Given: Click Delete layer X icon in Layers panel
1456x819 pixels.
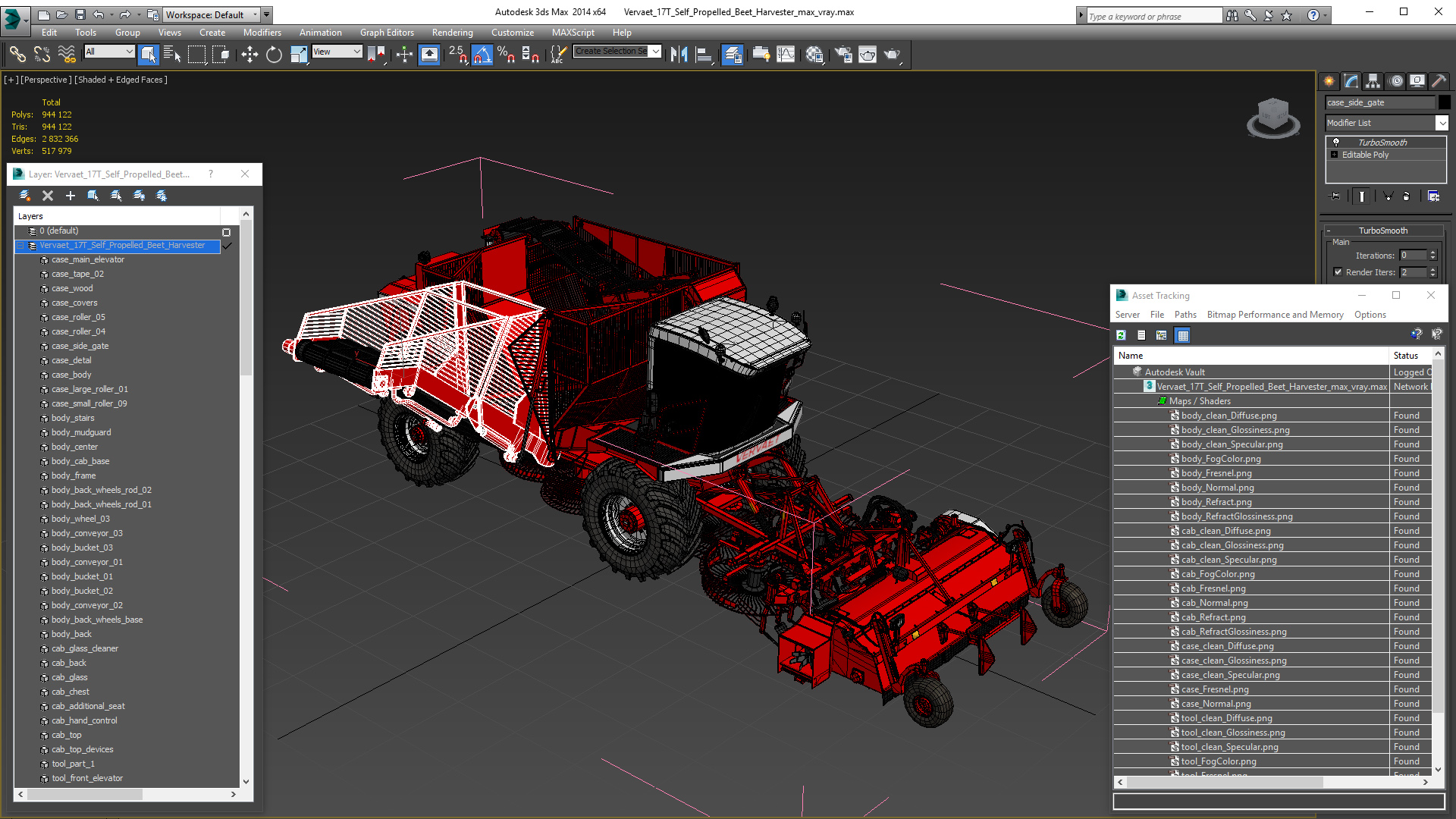Looking at the screenshot, I should [x=48, y=196].
